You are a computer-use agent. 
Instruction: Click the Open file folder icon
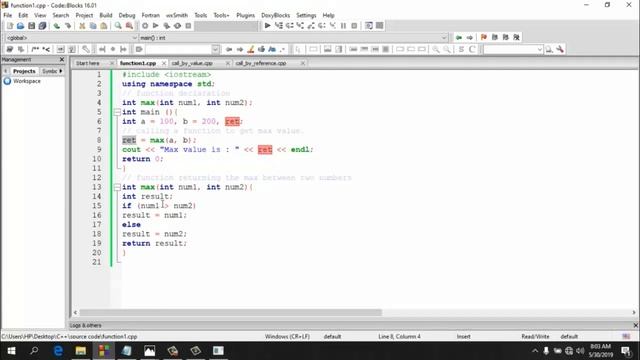coord(20,26)
